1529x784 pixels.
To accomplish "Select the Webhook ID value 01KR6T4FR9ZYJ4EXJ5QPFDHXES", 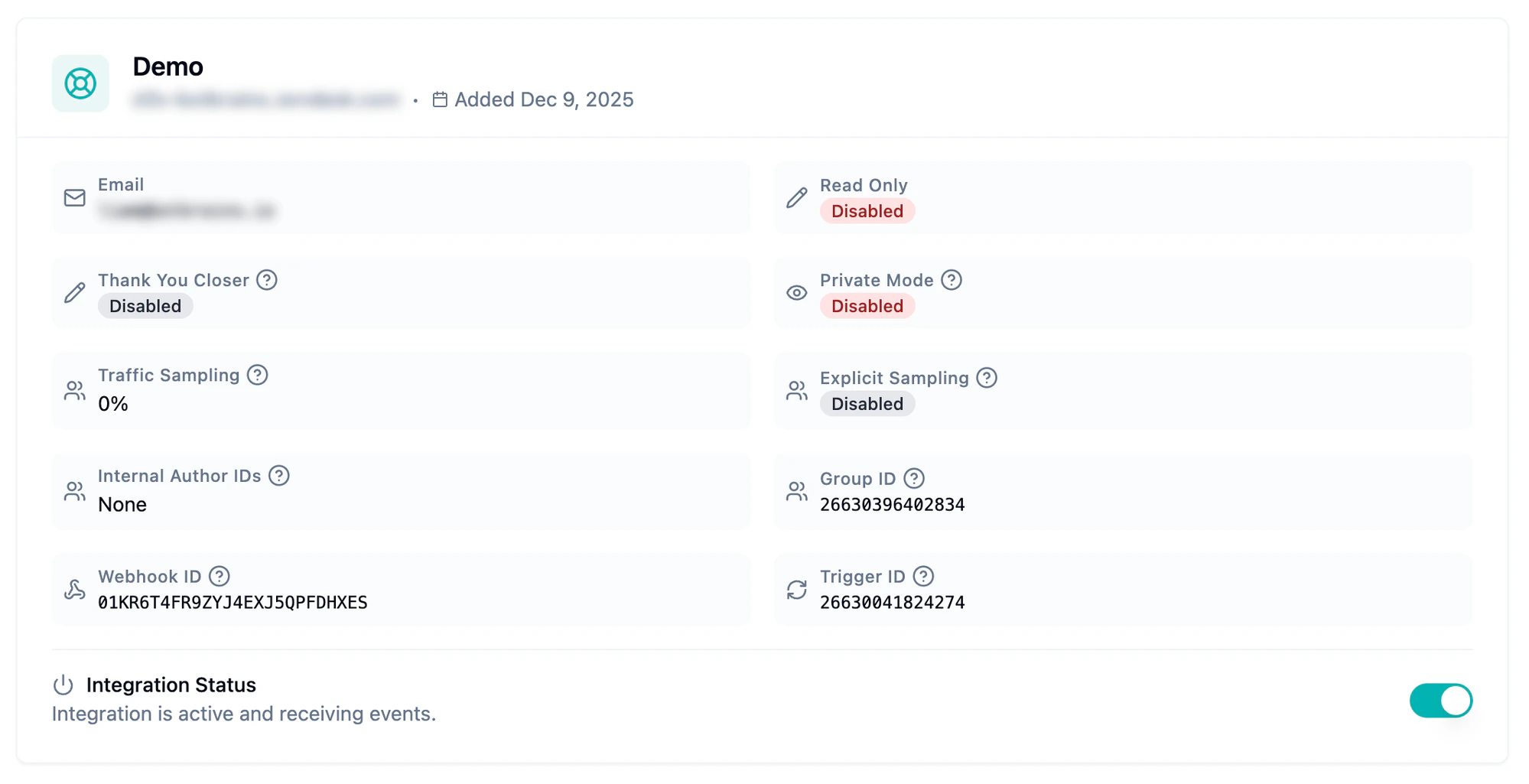I will (233, 603).
